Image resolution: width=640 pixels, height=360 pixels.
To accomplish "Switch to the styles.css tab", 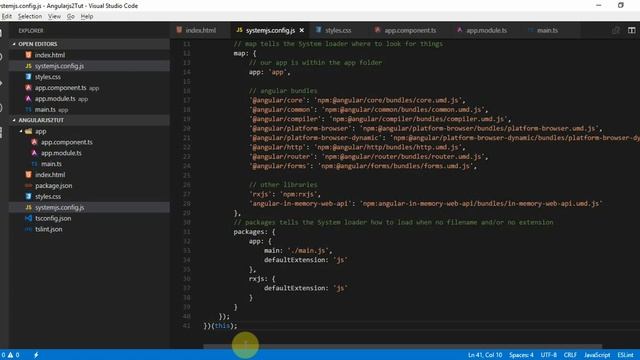I will (338, 31).
